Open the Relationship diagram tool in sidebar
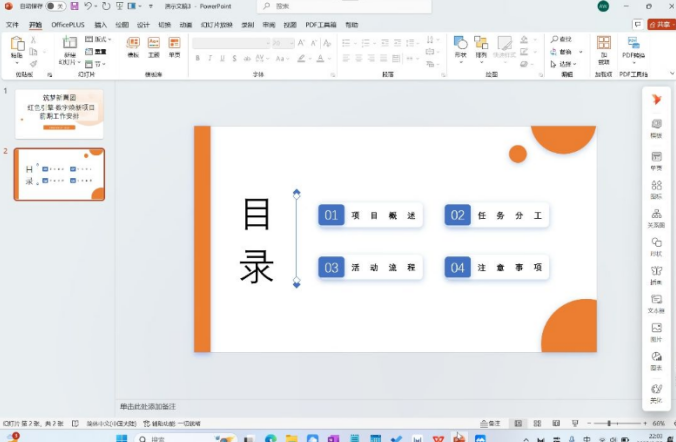The height and width of the screenshot is (442, 676). coord(656,216)
